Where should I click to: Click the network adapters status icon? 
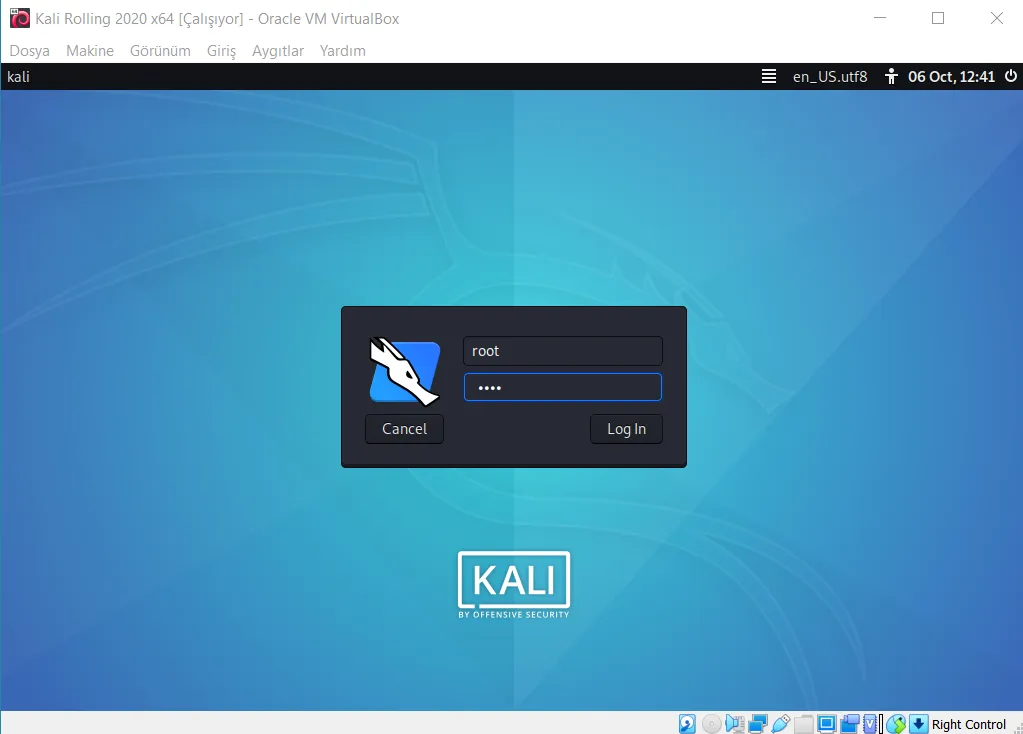[758, 724]
